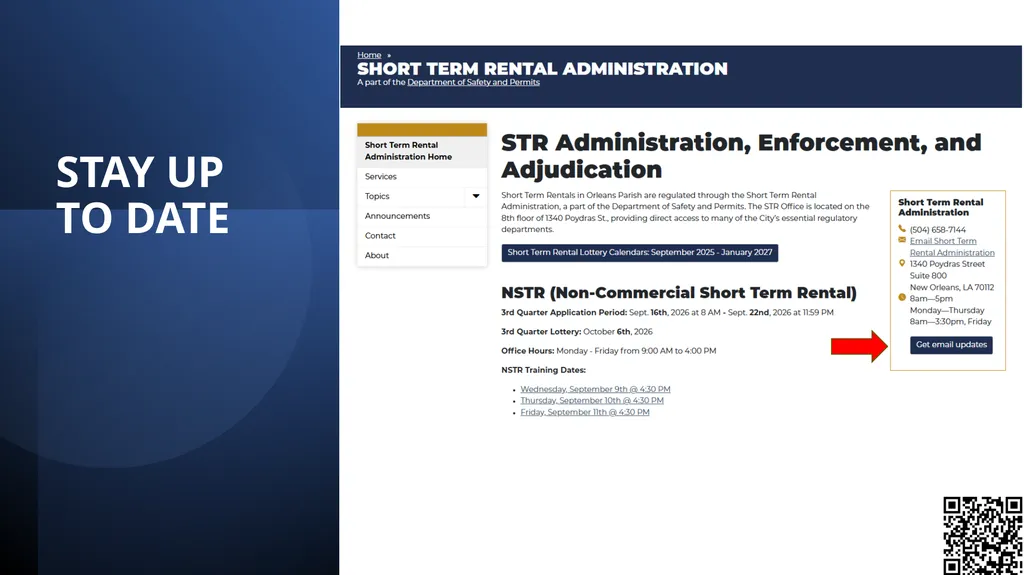Screen dimensions: 1024x575
Task: Click the NSTR Training Dates label
Action: [x=543, y=370]
